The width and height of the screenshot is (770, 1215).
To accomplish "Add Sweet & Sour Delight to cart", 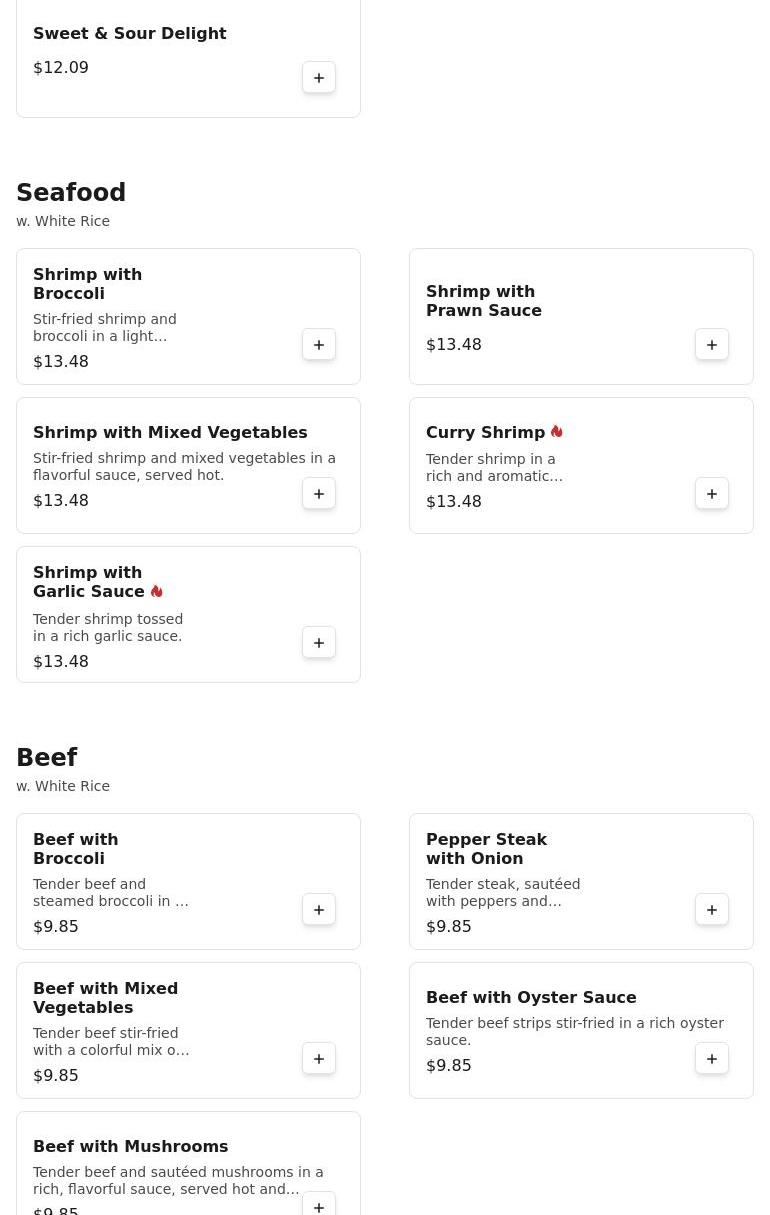I will (x=319, y=78).
